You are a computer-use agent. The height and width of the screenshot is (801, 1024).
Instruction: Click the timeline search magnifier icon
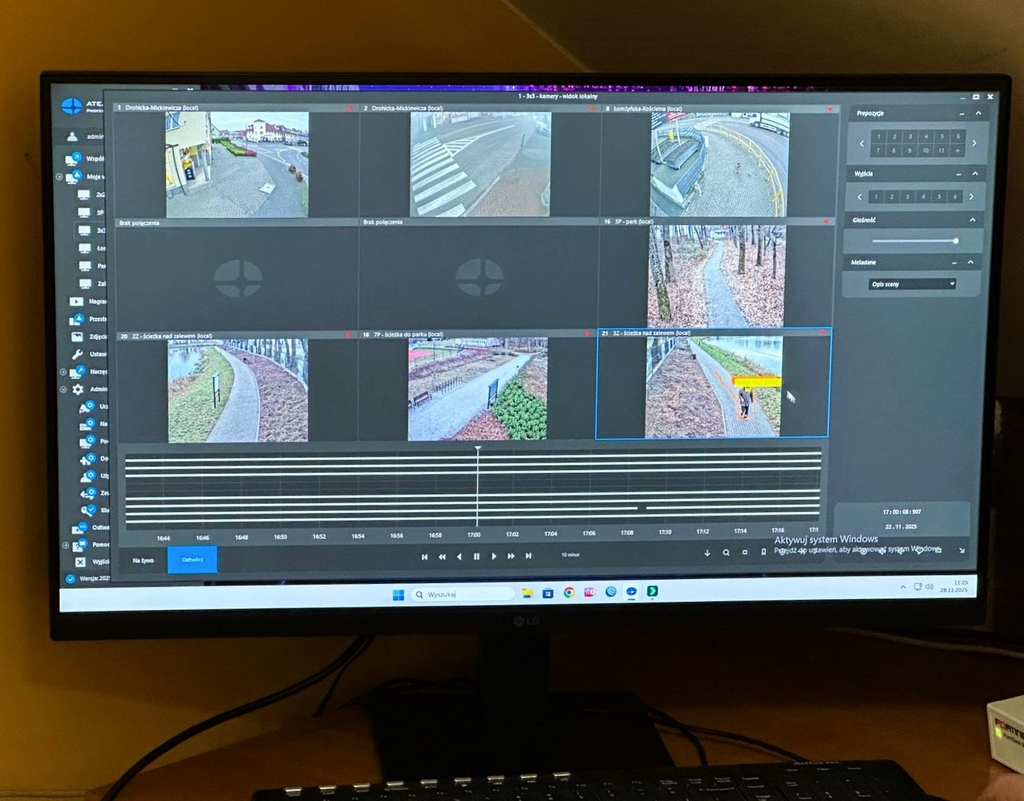(x=726, y=552)
